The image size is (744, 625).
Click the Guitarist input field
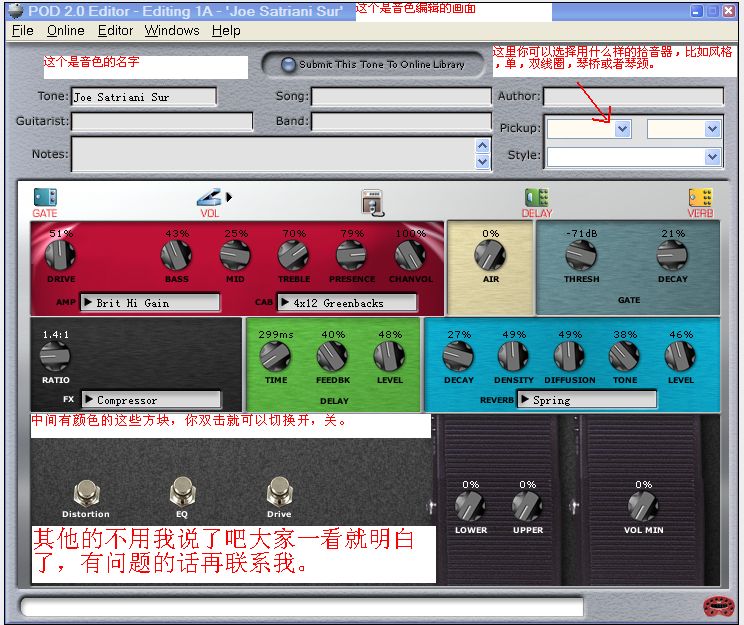pyautogui.click(x=162, y=121)
